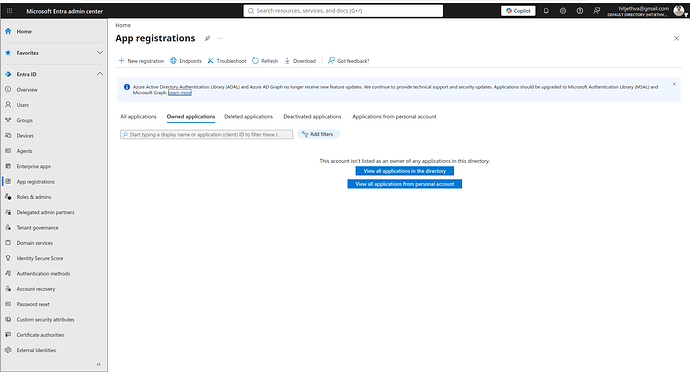Click the Home breadcrumb link
This screenshot has width=690, height=372.
pos(123,26)
